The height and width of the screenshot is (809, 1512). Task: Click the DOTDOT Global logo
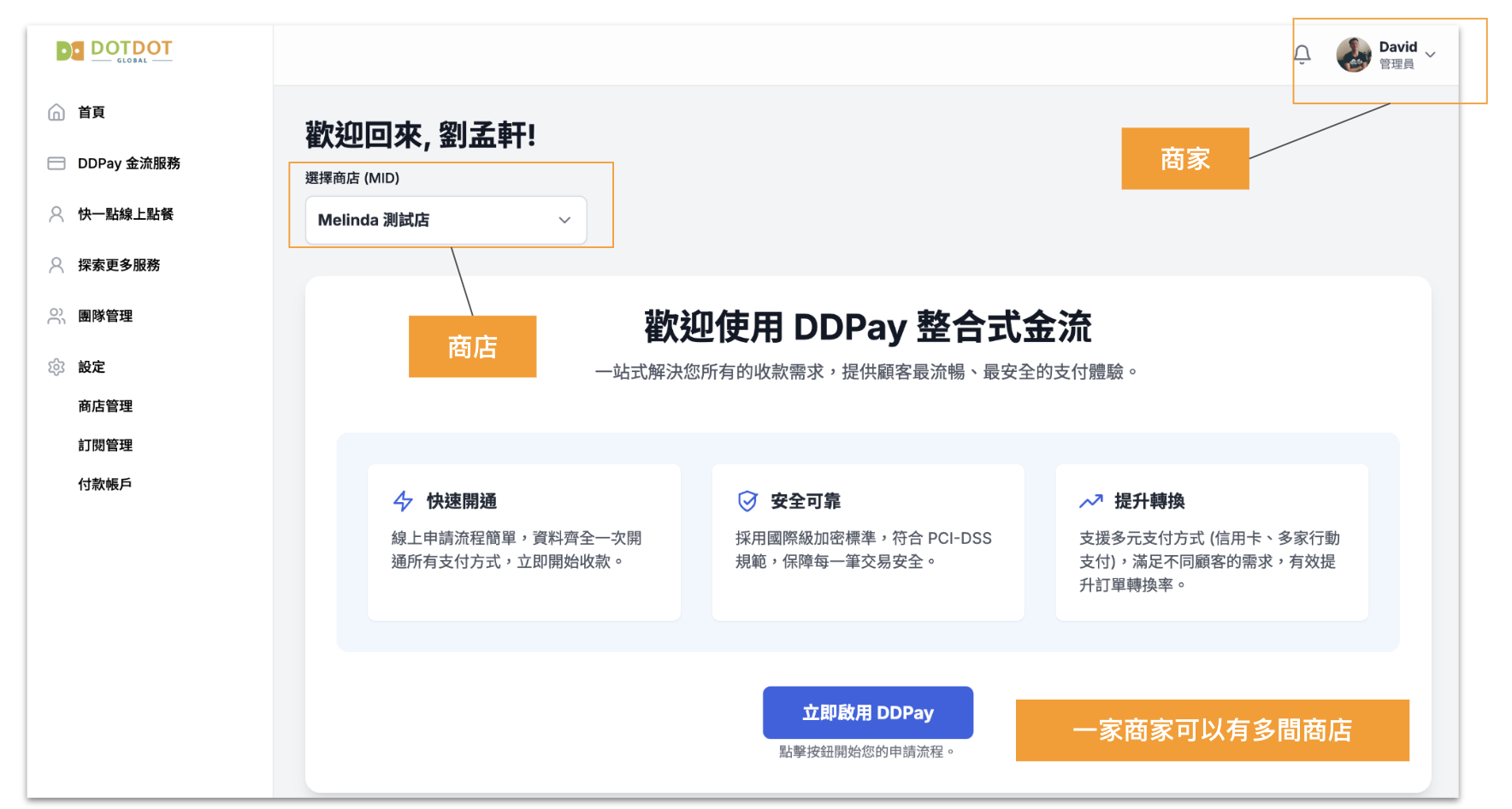115,51
